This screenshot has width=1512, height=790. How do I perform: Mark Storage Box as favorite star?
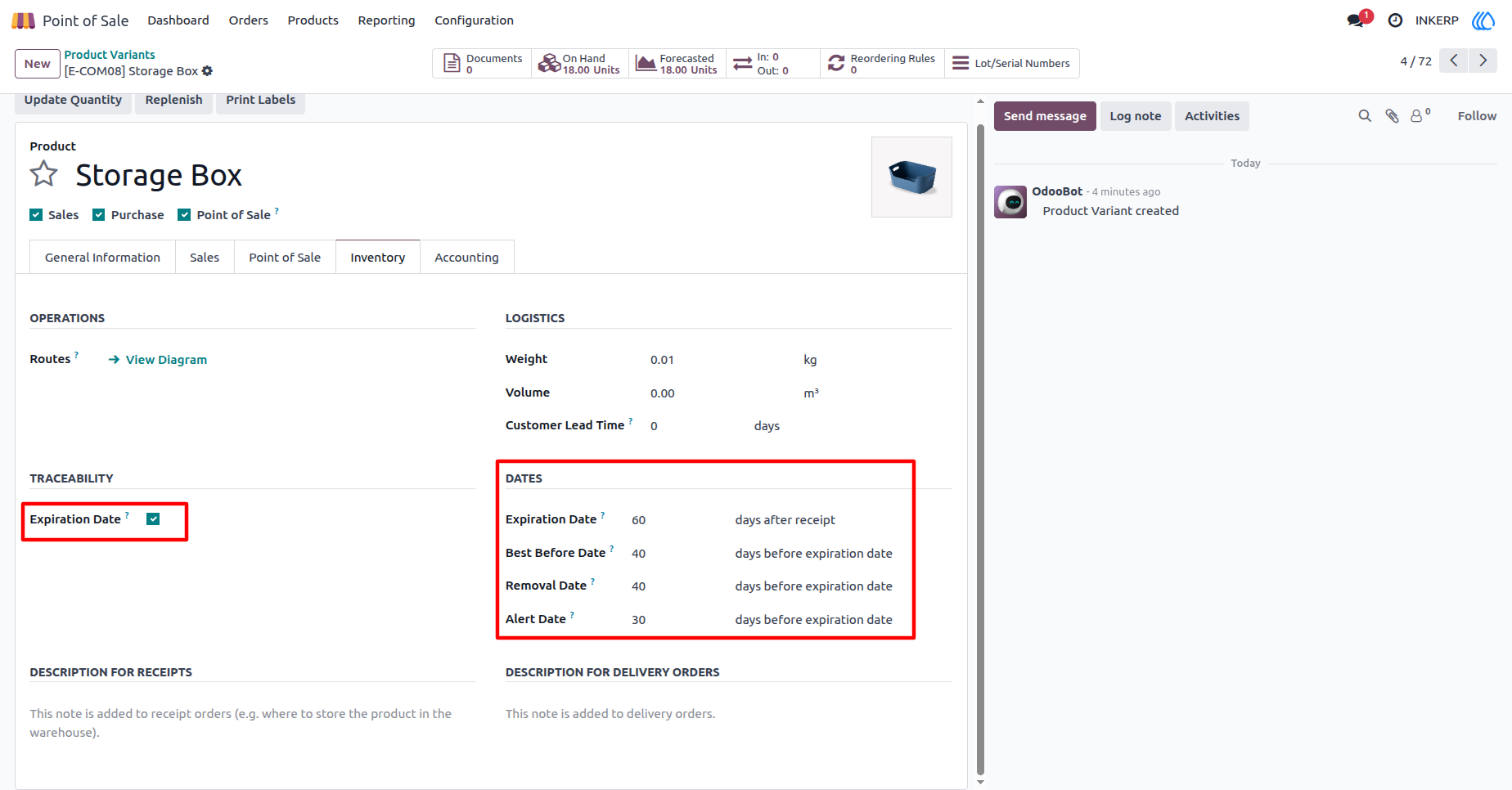click(44, 174)
